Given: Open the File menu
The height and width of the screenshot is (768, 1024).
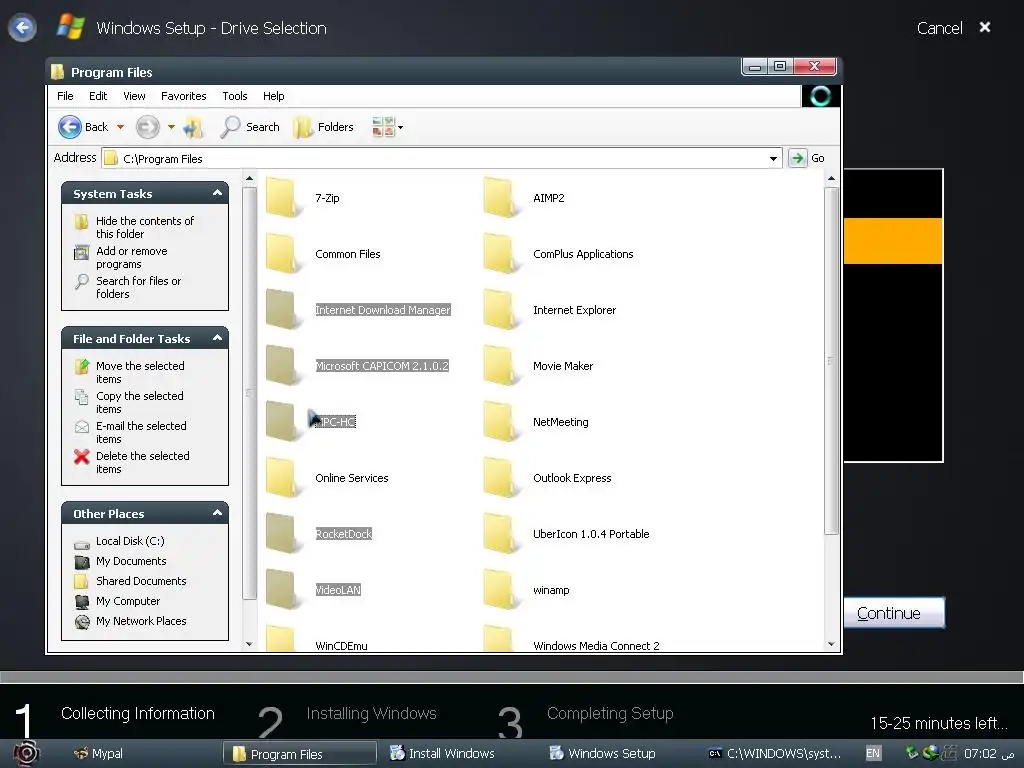Looking at the screenshot, I should point(65,96).
